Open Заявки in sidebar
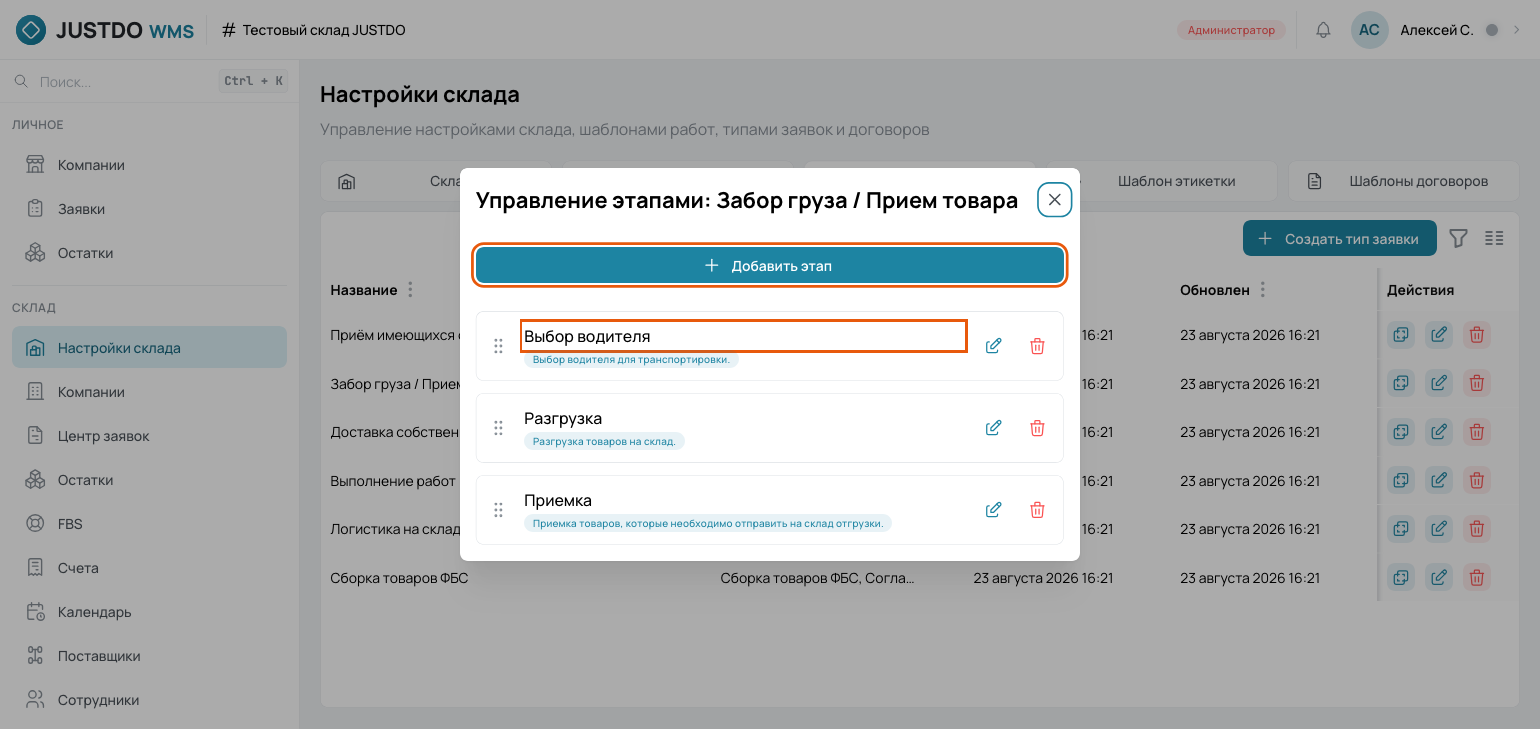1540x729 pixels. 149,209
